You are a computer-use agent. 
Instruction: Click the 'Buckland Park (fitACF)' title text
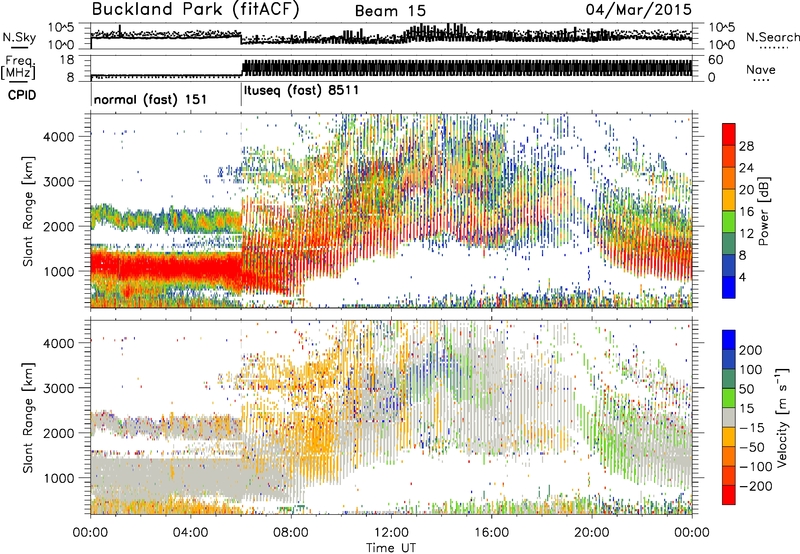pos(195,10)
